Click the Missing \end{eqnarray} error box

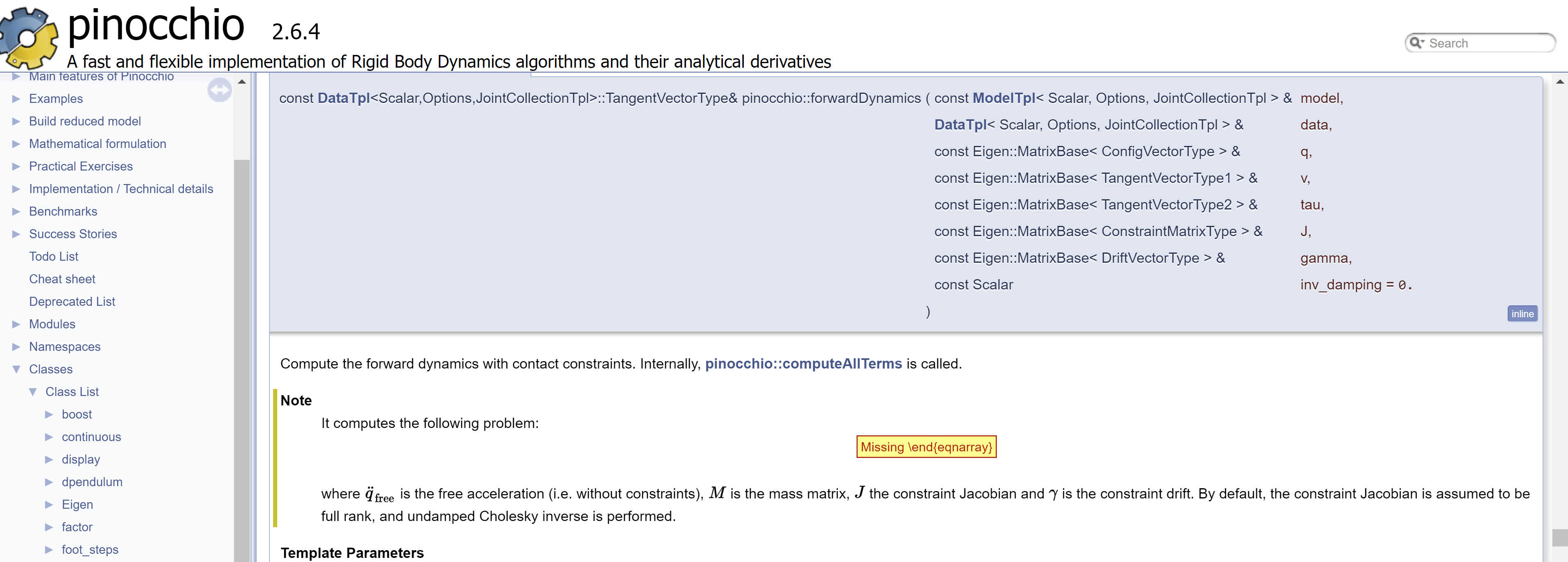(x=926, y=446)
